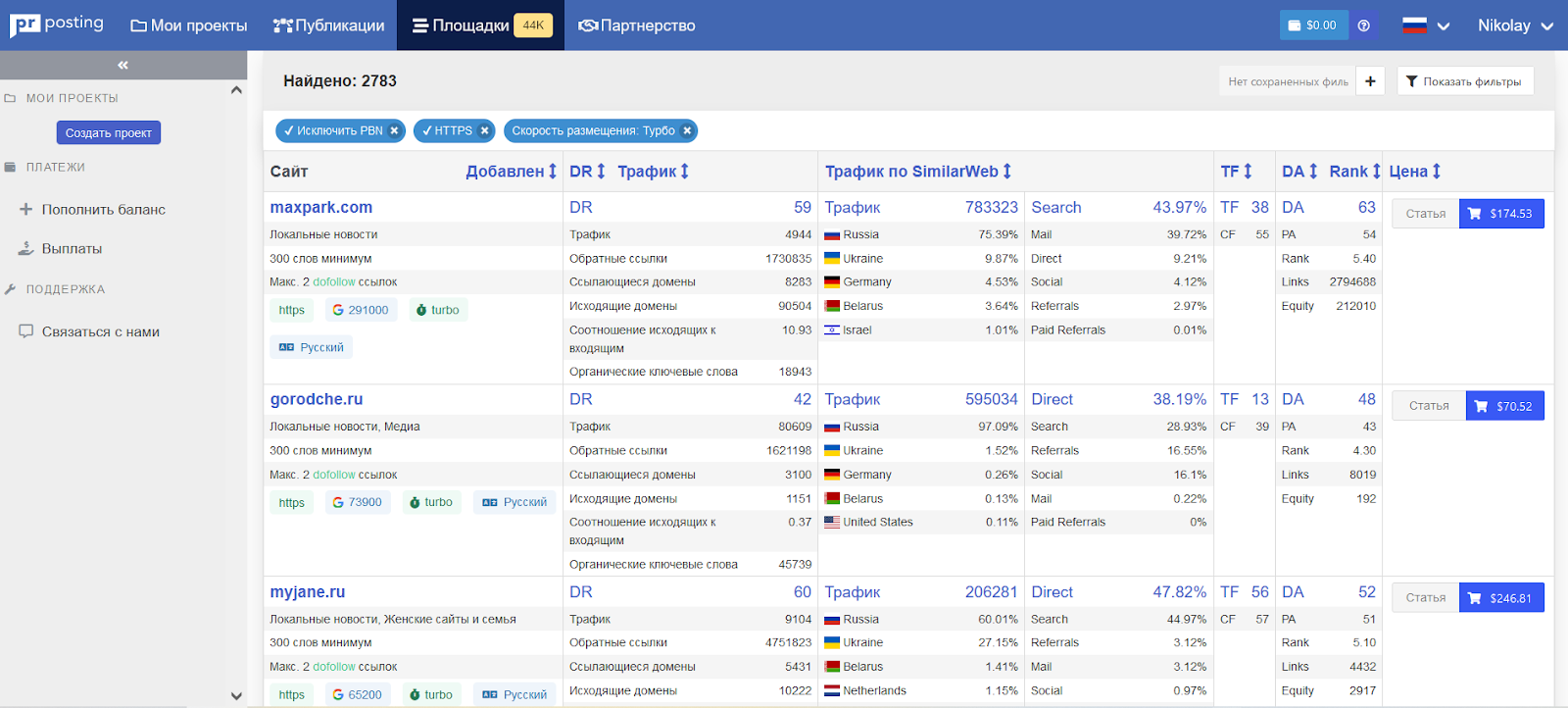Click the Создать проект button
Screen dimensions: 1568x708
(109, 132)
